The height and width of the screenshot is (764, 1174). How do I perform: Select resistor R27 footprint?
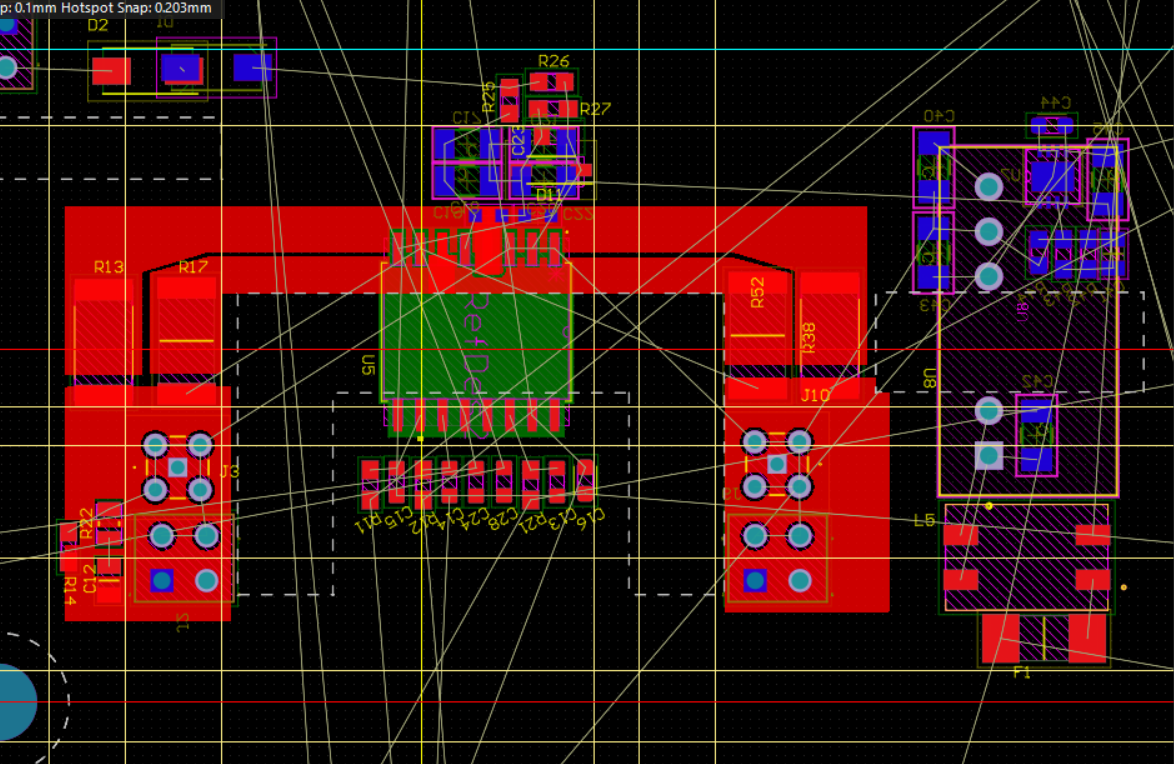553,109
